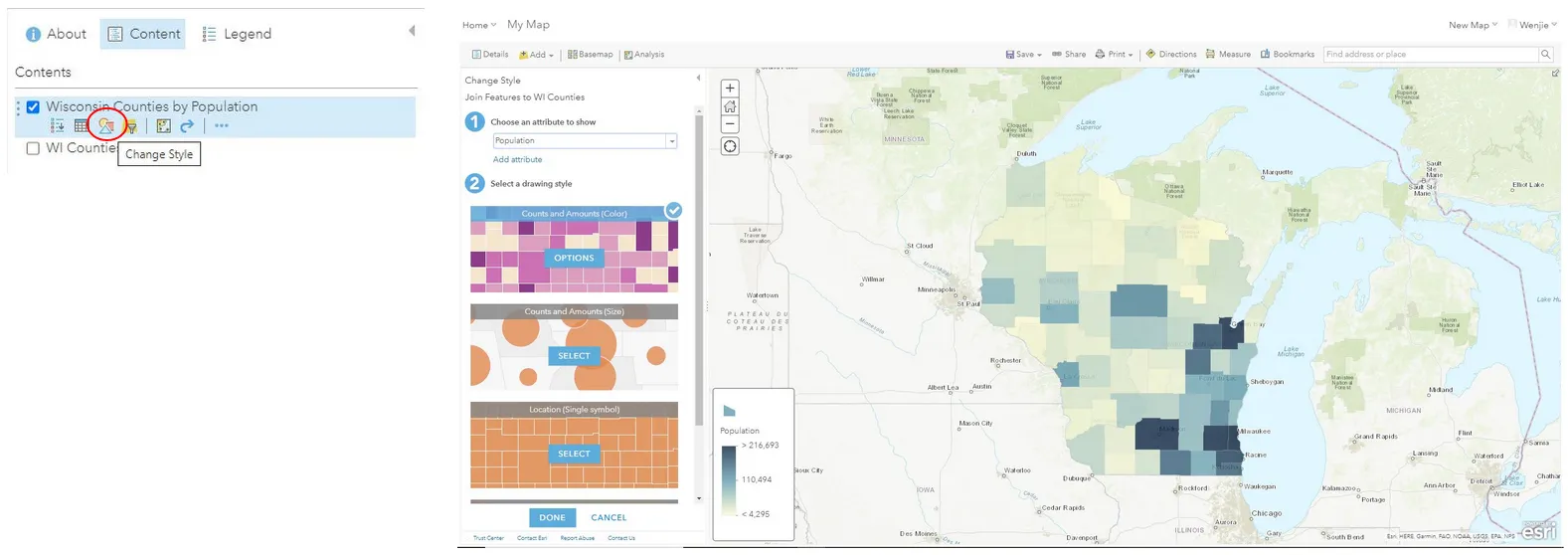Go to the default map extent

pos(730,106)
